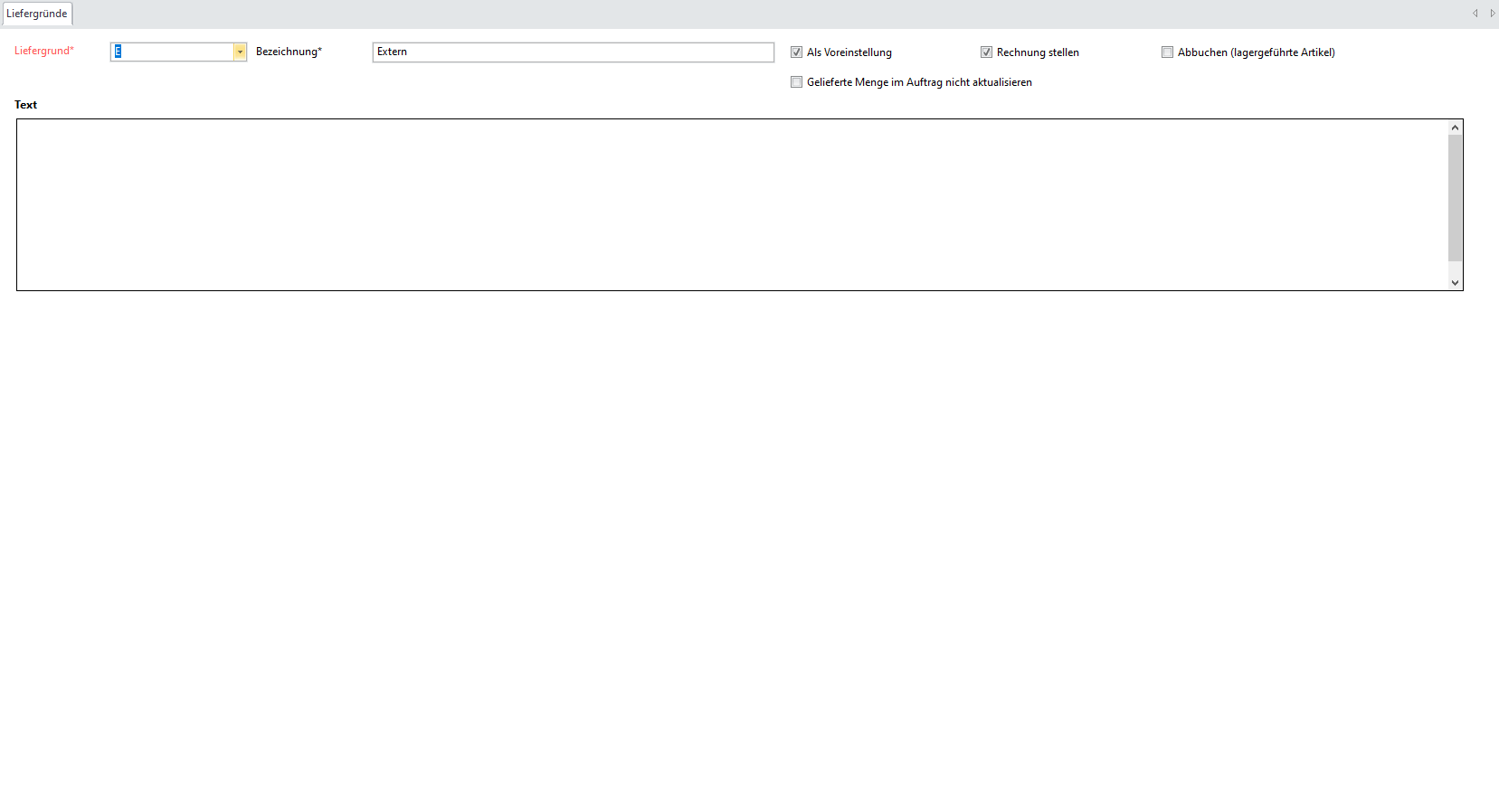Switch to the Liefergründe tab

tap(37, 14)
